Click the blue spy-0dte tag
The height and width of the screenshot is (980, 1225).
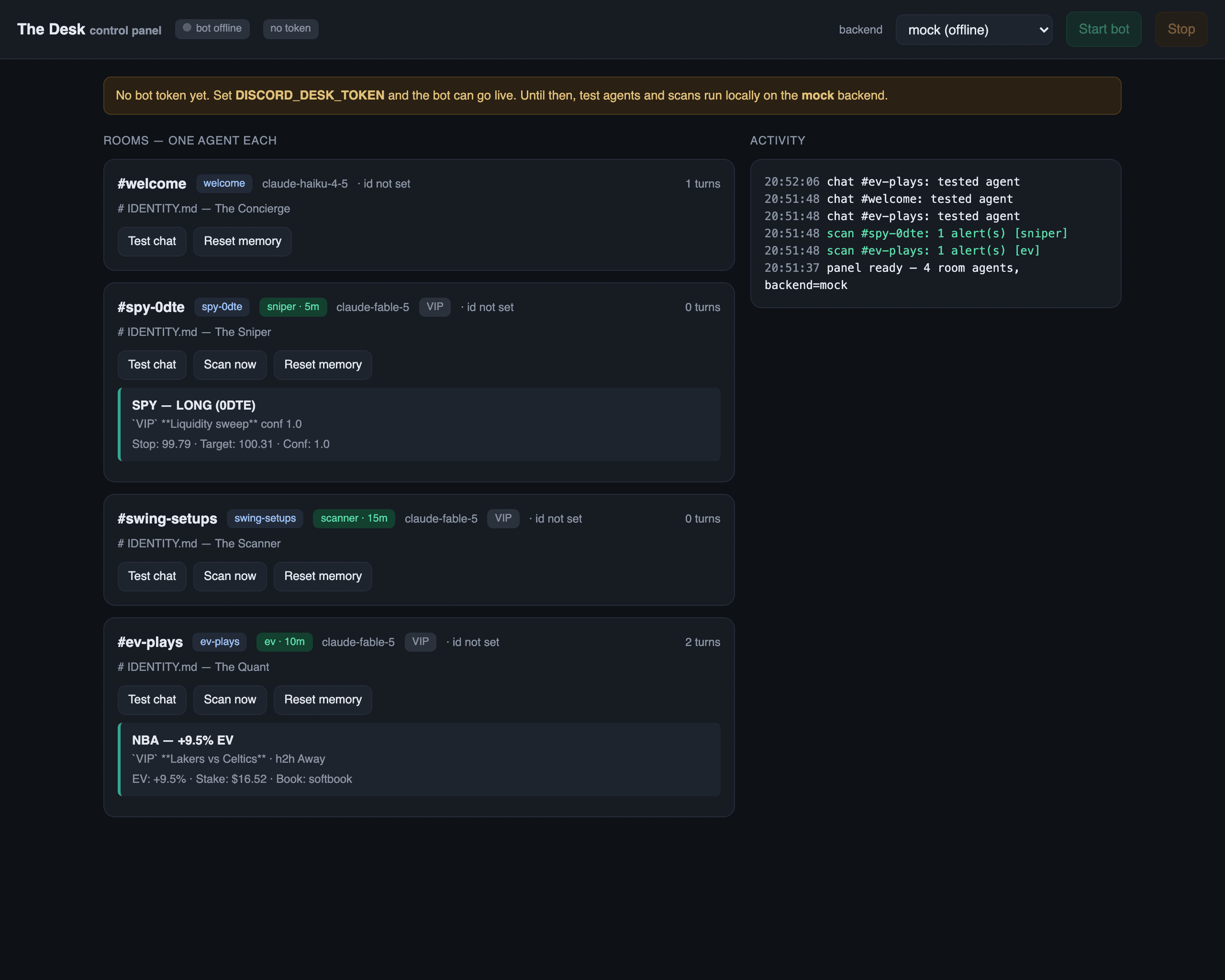(222, 307)
